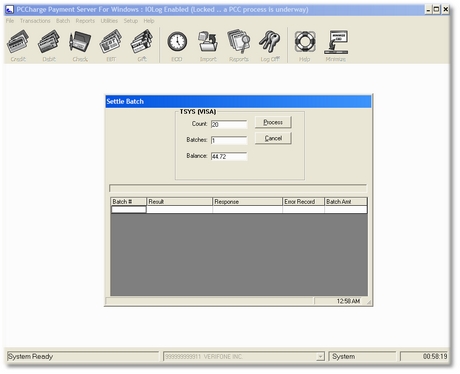Open the Gift card tool

pos(142,45)
